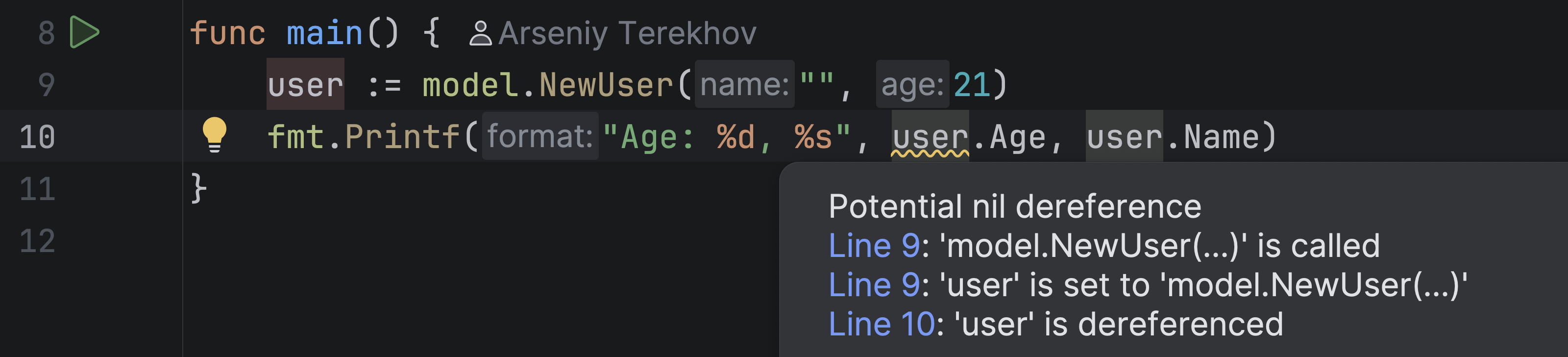This screenshot has width=1568, height=357.
Task: Click the Arseniy Terekhov author annotation
Action: (x=627, y=33)
